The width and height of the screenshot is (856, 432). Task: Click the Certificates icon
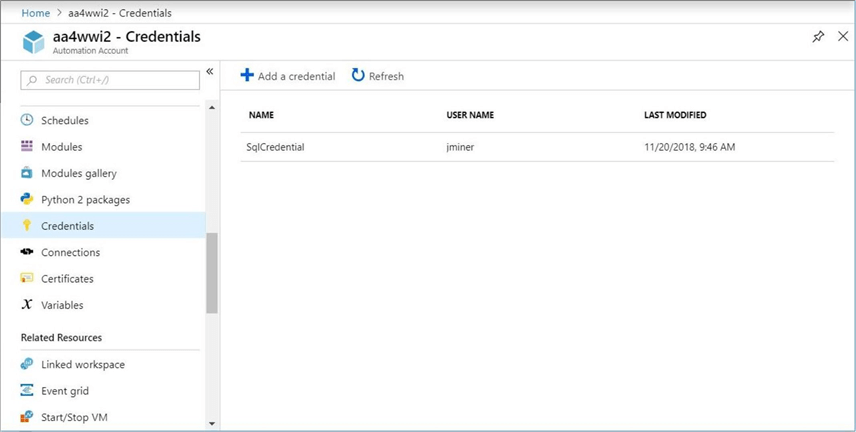[27, 278]
